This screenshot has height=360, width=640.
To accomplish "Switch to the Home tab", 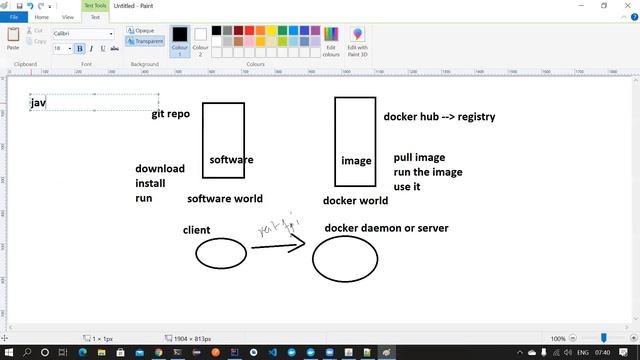I will [41, 17].
